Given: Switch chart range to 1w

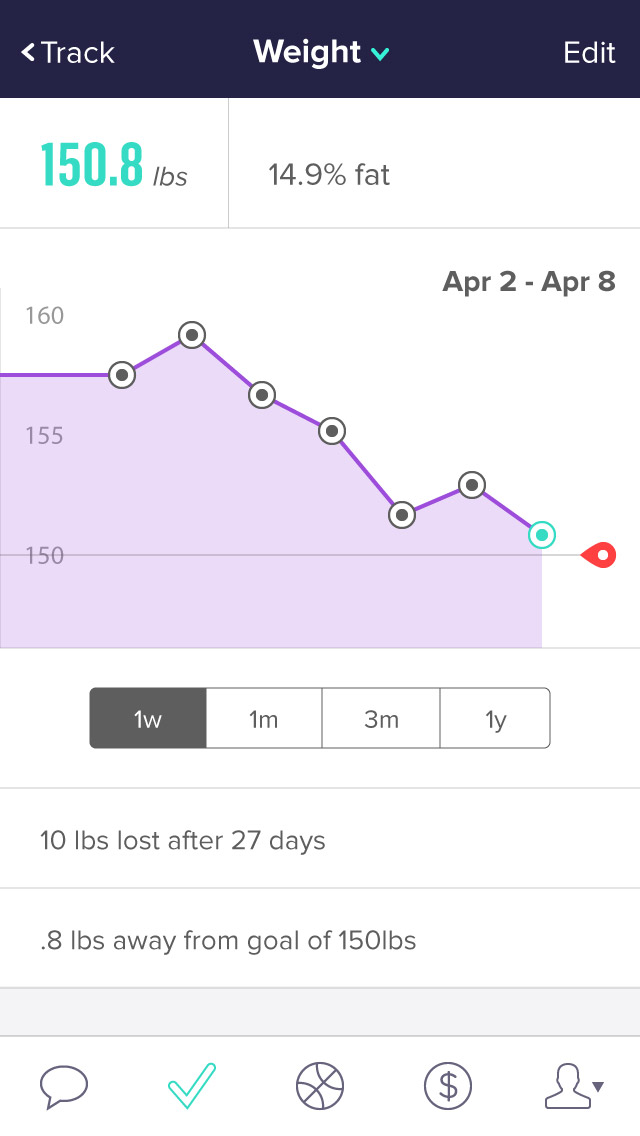Looking at the screenshot, I should point(148,719).
